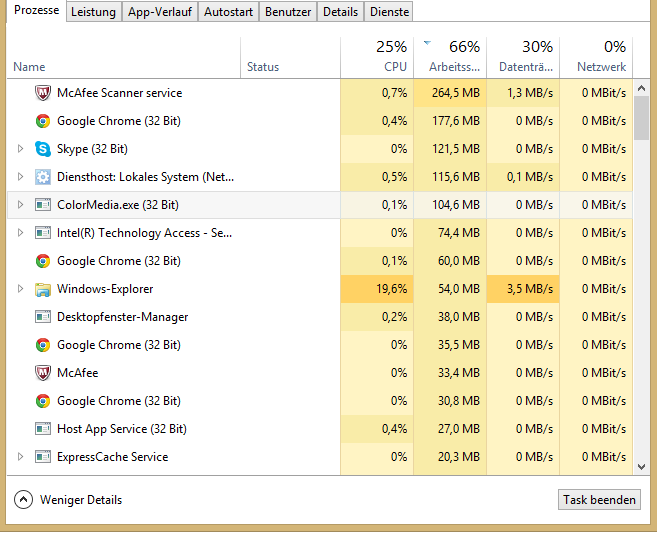Sort by Arbeitsspeicher column header
The image size is (657, 534).
450,57
